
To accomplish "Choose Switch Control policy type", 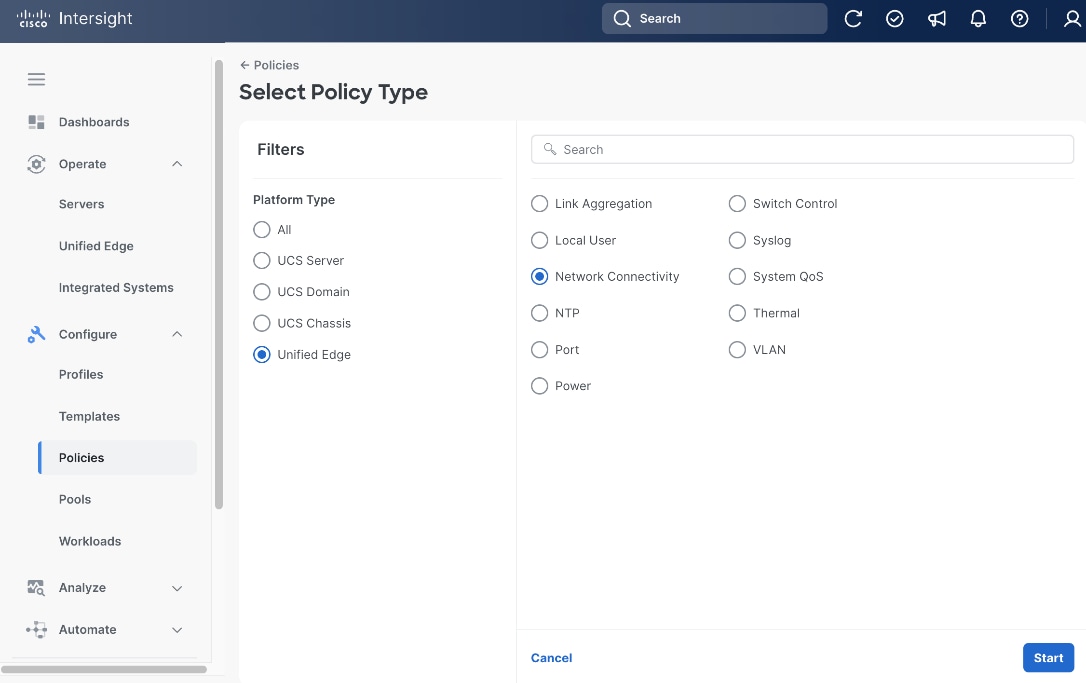I will click(x=738, y=204).
